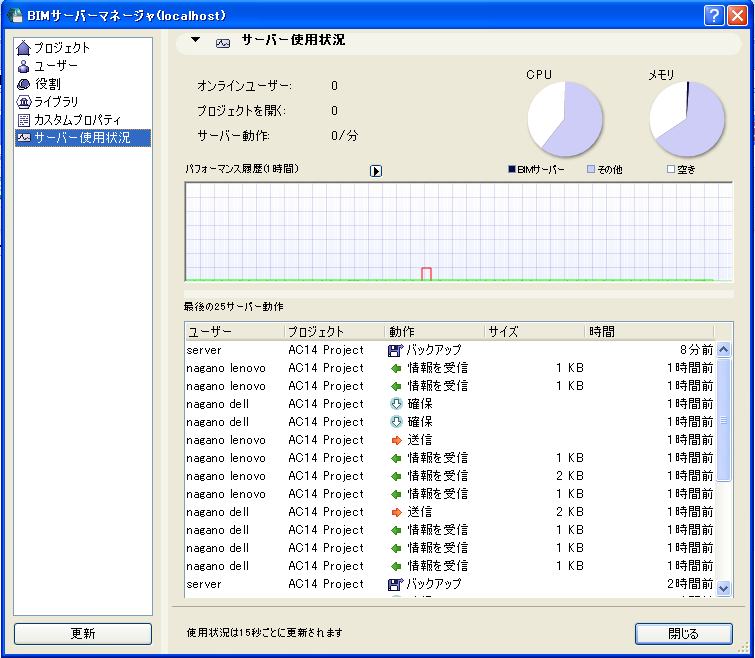Click the ユーザー person icon in sidebar

coord(24,66)
